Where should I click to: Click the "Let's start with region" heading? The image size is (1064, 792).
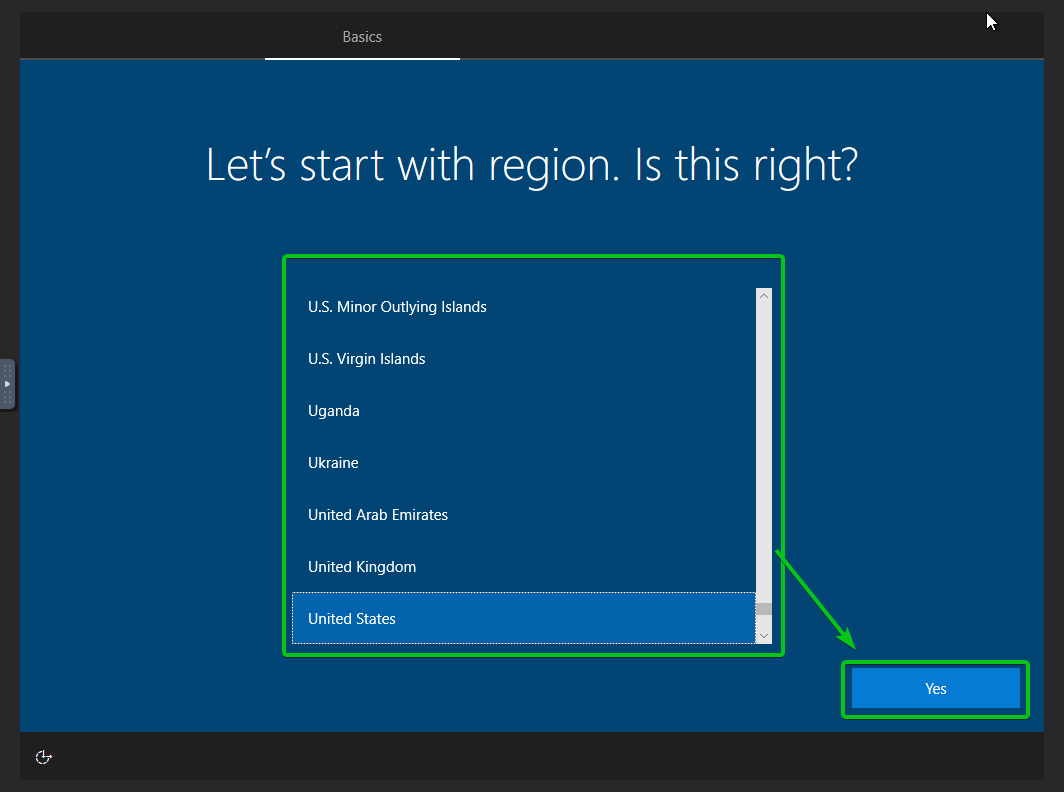tap(532, 165)
